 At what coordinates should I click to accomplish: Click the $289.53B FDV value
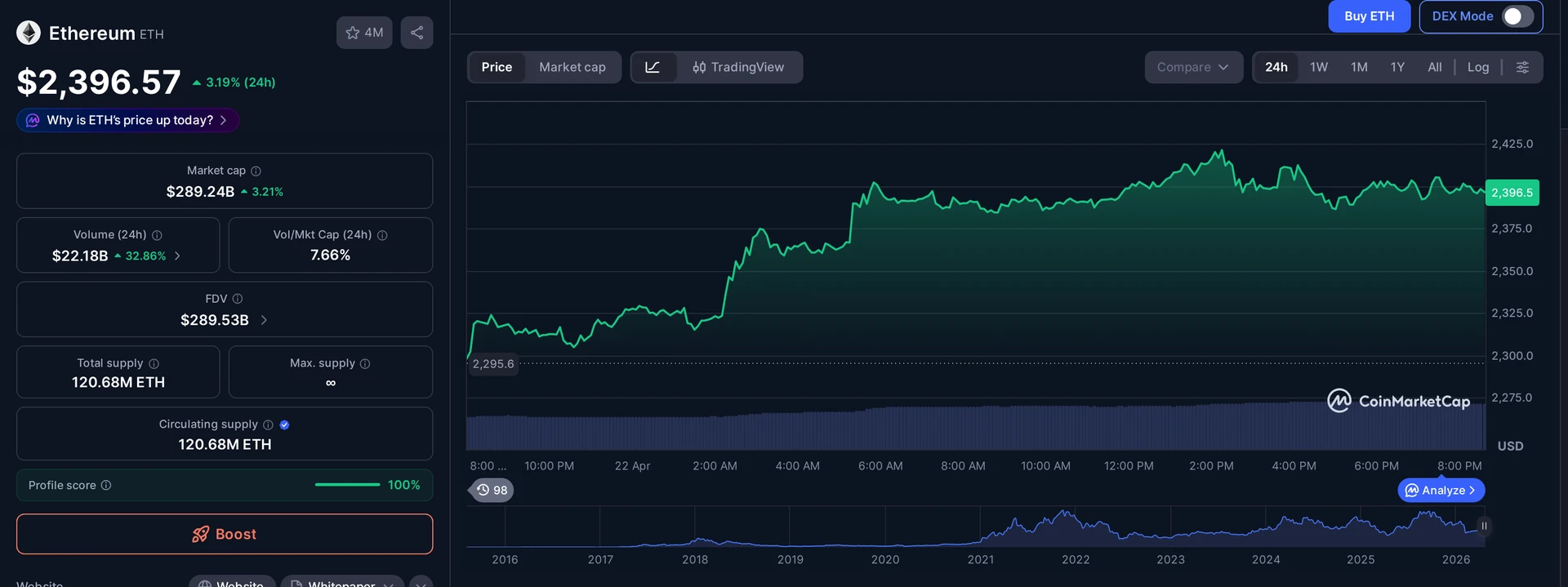pyautogui.click(x=215, y=320)
